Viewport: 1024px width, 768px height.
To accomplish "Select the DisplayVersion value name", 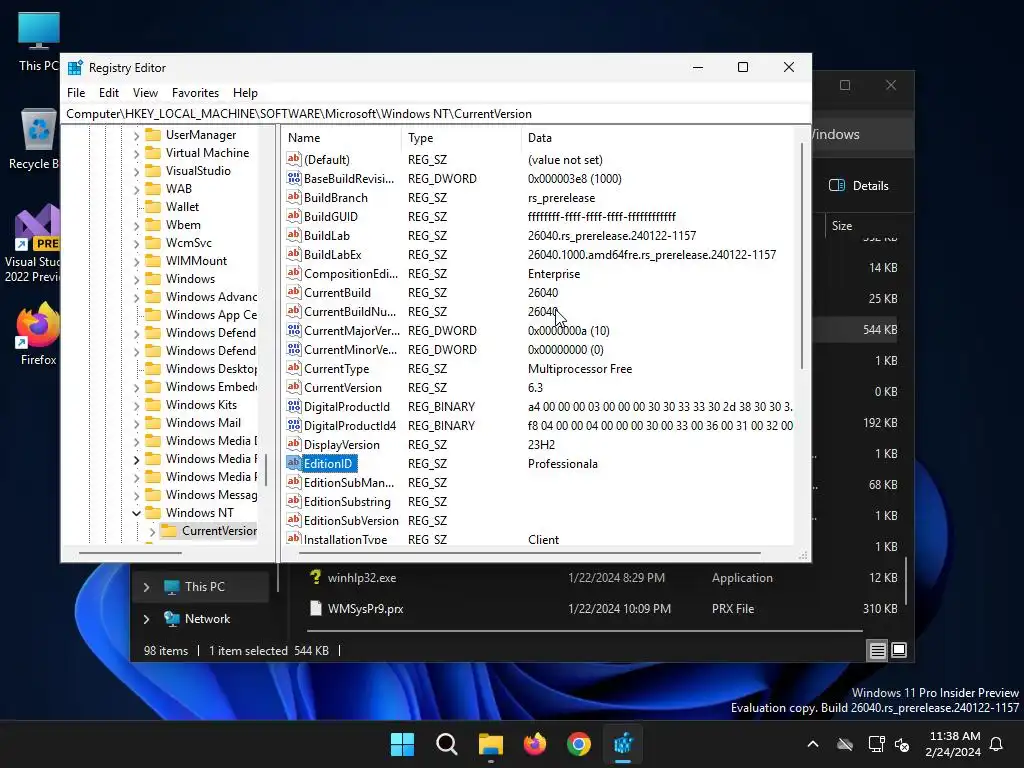I will [342, 445].
